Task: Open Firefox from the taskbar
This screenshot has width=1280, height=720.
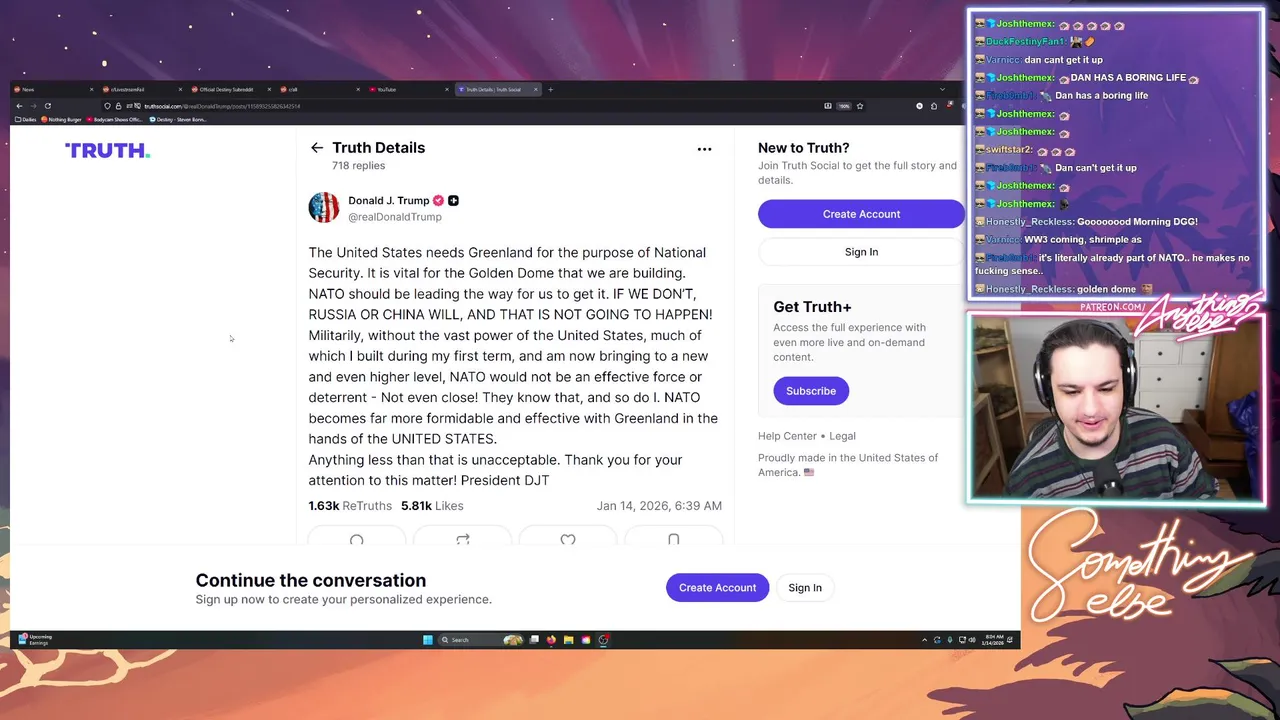Action: click(551, 640)
